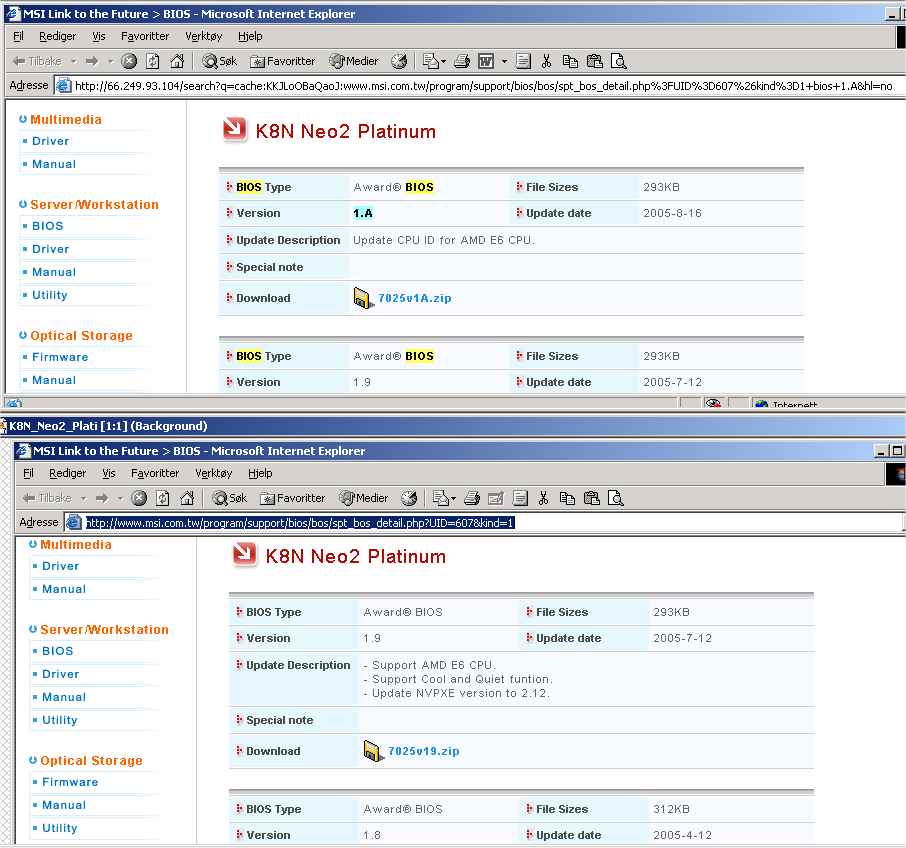Image resolution: width=906 pixels, height=848 pixels.
Task: Click Cut scissors icon in Google-cache window
Action: (x=547, y=61)
